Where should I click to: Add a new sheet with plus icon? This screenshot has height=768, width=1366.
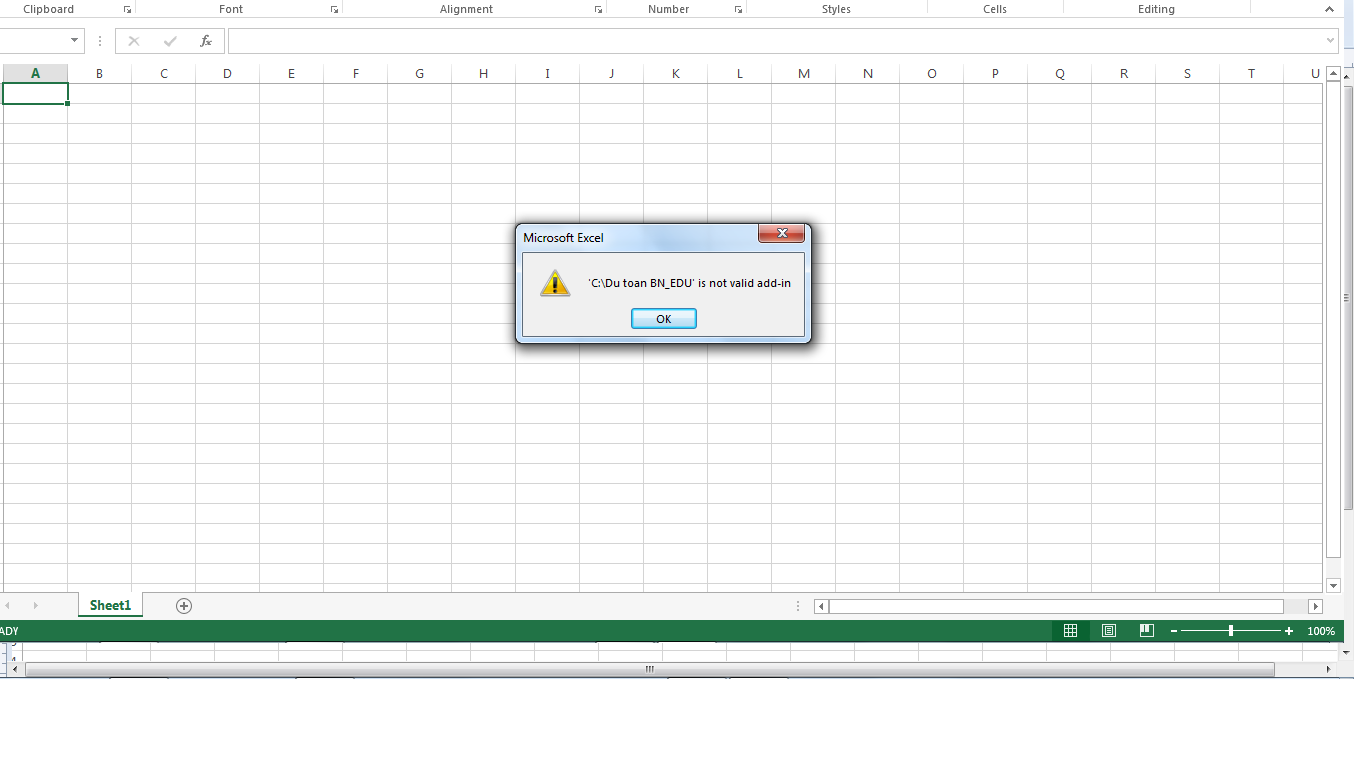(184, 606)
